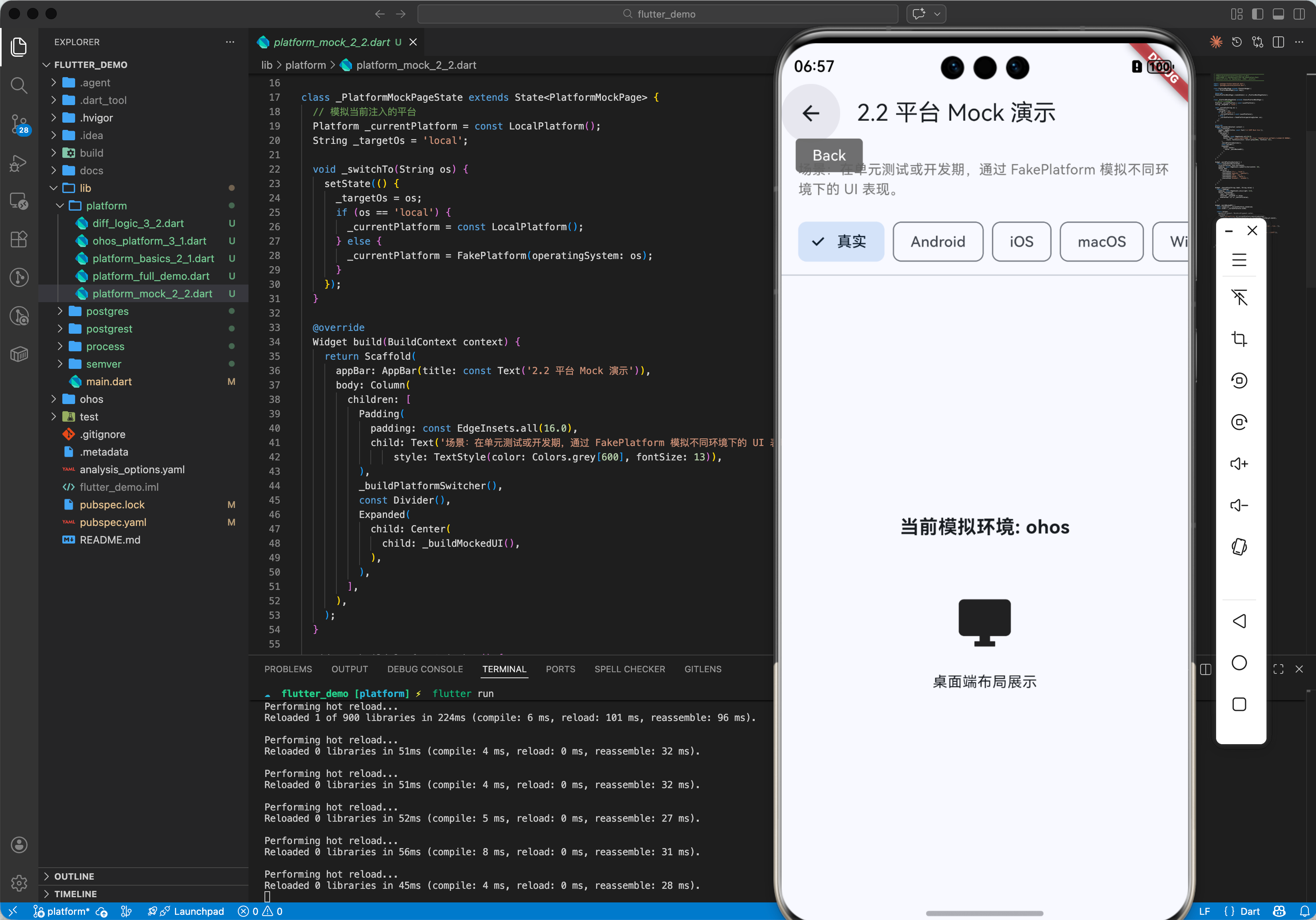1316x920 pixels.
Task: Switch to the PROBLEMS panel tab
Action: tap(288, 669)
